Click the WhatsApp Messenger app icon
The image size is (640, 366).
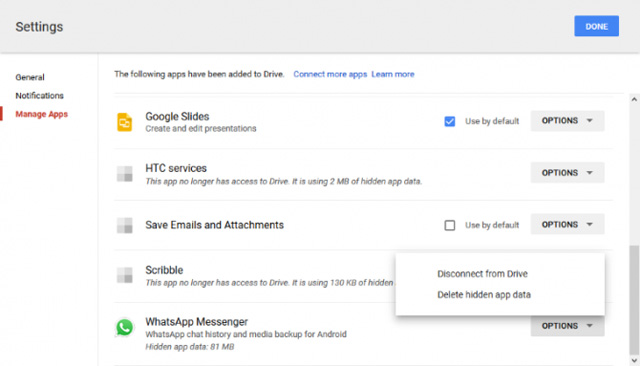pyautogui.click(x=124, y=327)
